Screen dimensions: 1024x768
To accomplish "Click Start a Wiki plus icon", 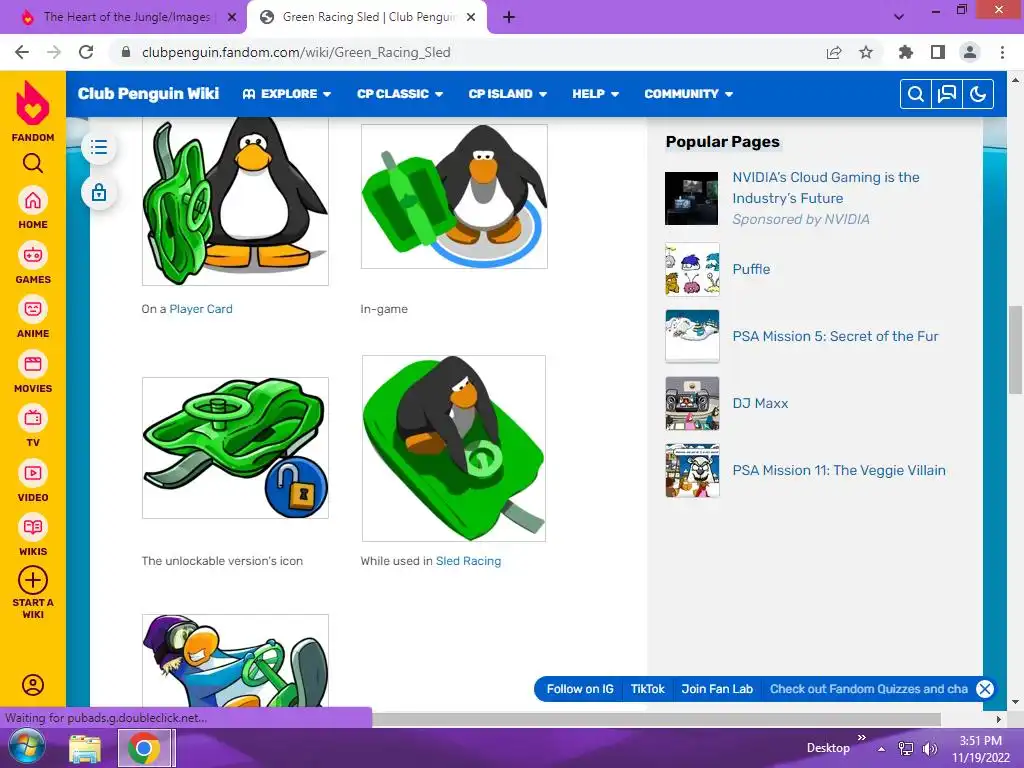I will (33, 580).
